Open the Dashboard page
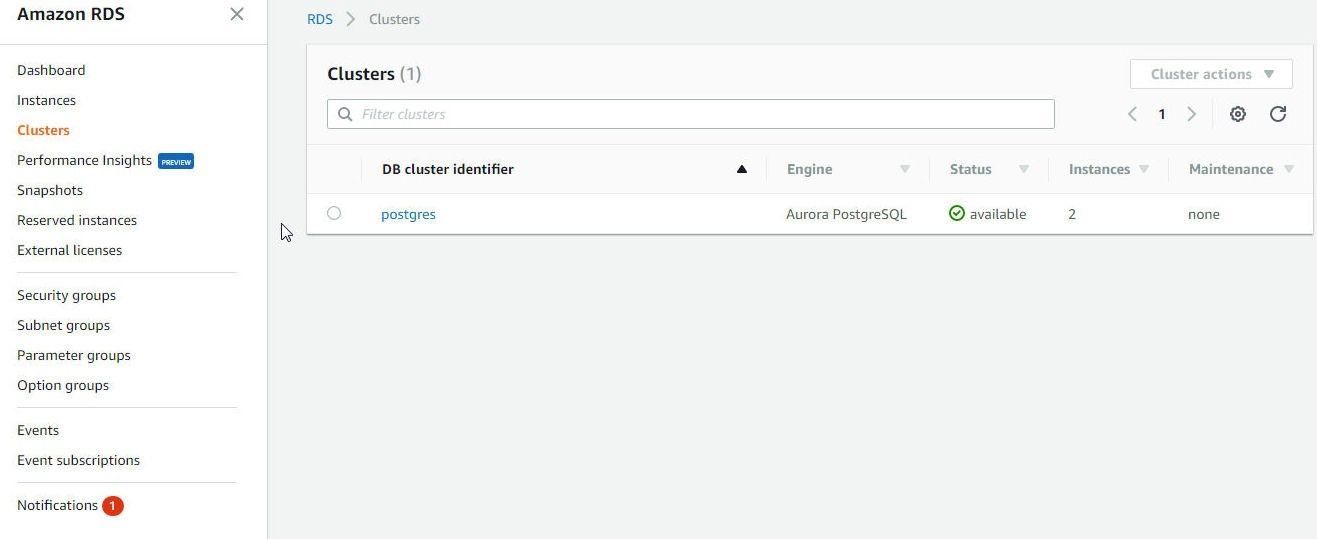 [x=51, y=70]
